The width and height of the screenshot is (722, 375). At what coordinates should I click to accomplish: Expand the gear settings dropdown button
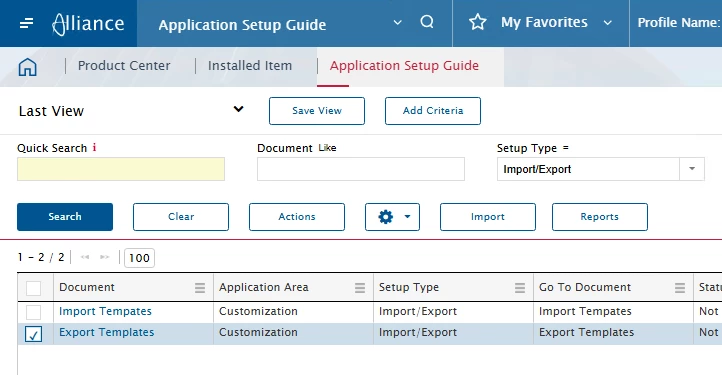(392, 217)
